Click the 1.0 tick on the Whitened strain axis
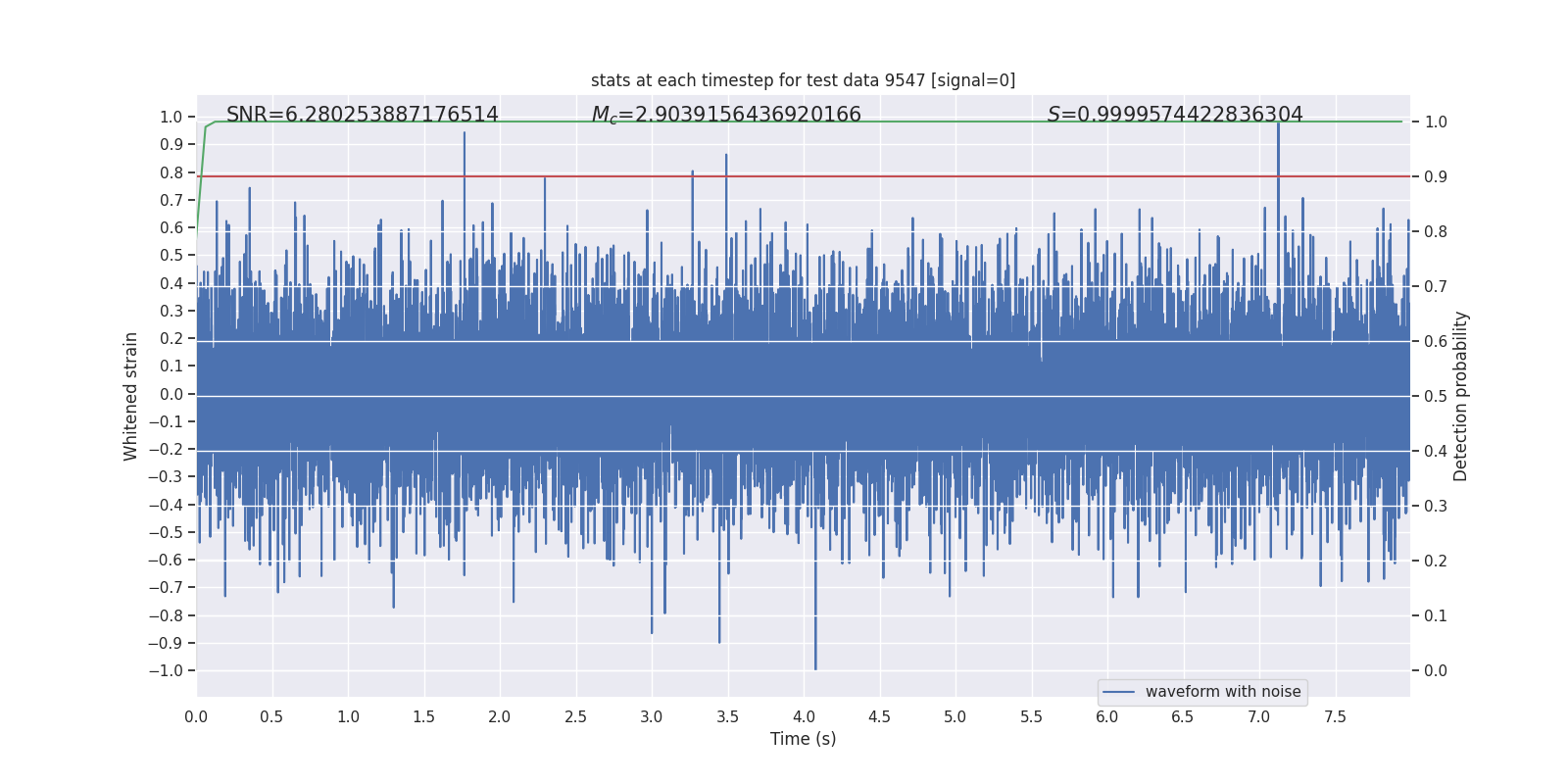The image size is (1568, 784). point(171,117)
